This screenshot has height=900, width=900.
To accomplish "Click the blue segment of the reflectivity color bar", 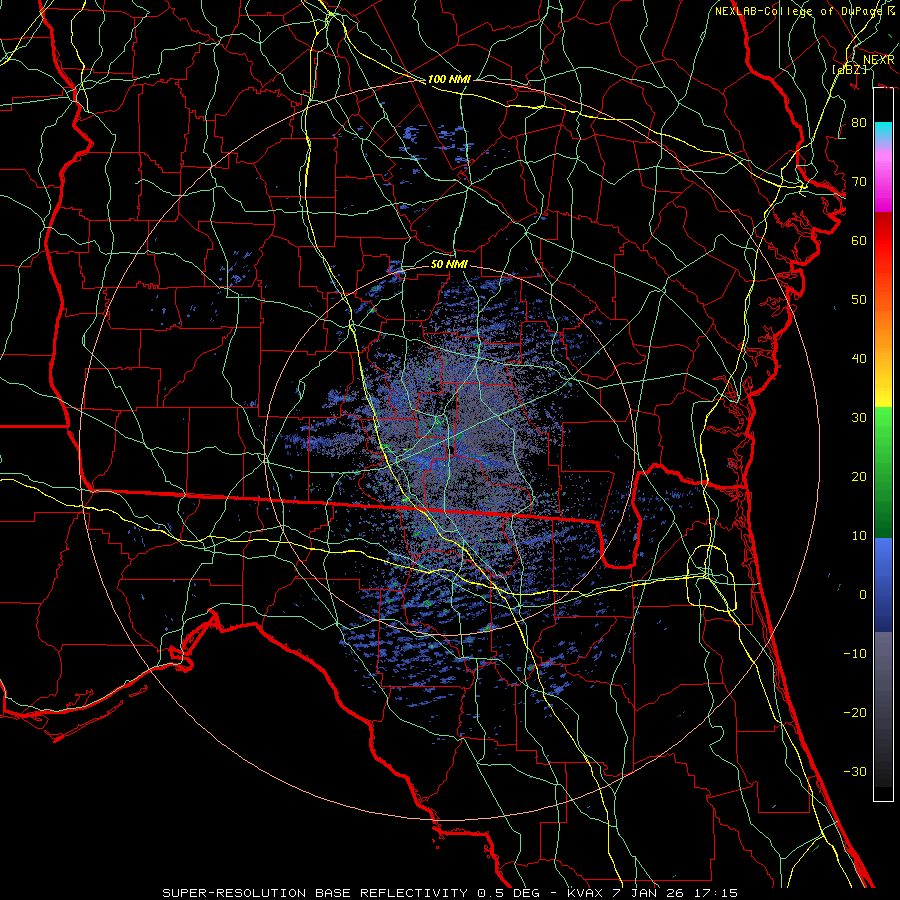I will (x=883, y=584).
